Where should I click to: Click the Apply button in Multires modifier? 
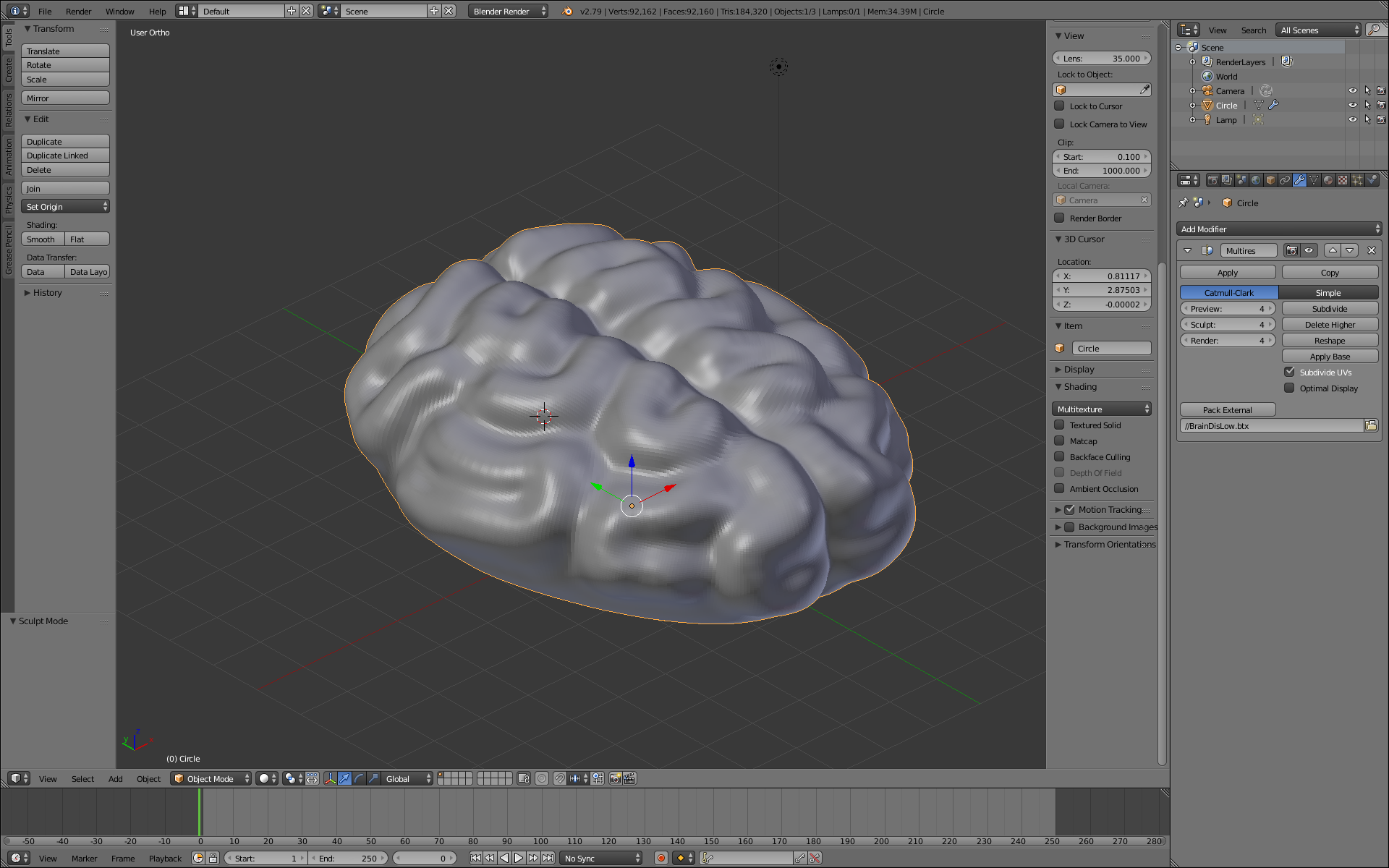[x=1228, y=272]
